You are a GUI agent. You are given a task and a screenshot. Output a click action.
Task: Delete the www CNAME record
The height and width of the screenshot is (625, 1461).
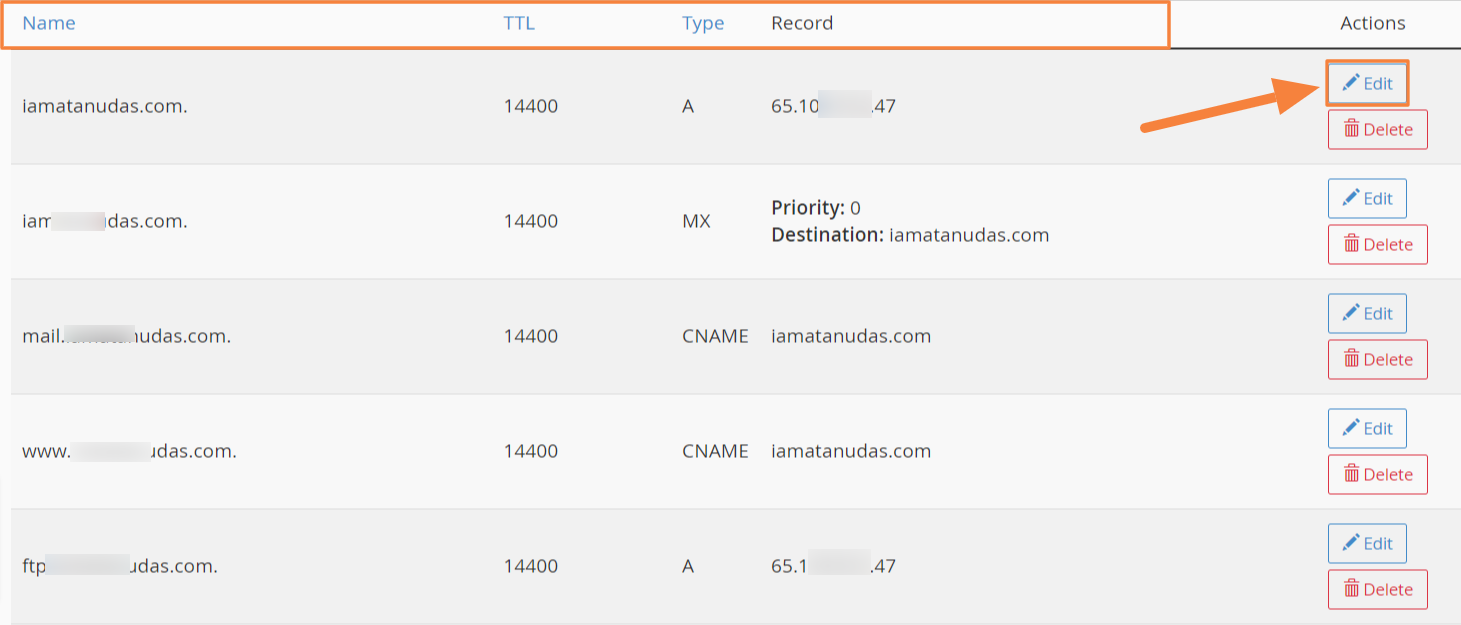pos(1377,474)
